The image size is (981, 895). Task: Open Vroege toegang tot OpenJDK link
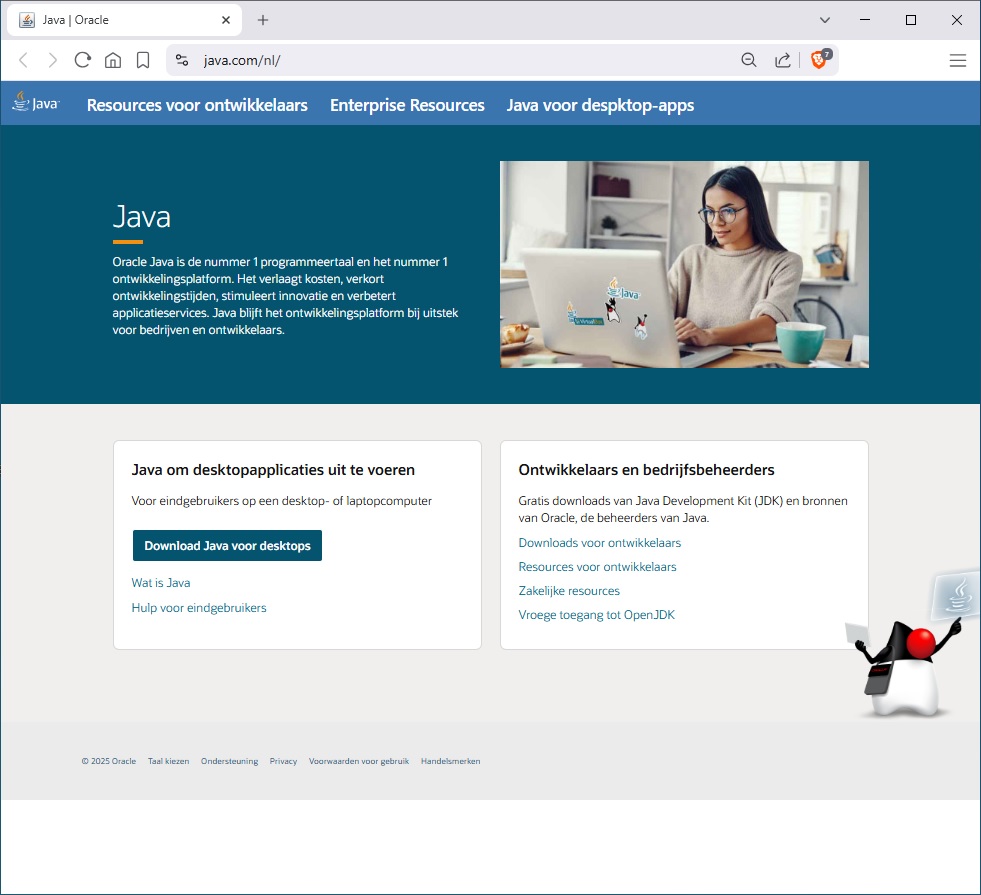point(596,615)
